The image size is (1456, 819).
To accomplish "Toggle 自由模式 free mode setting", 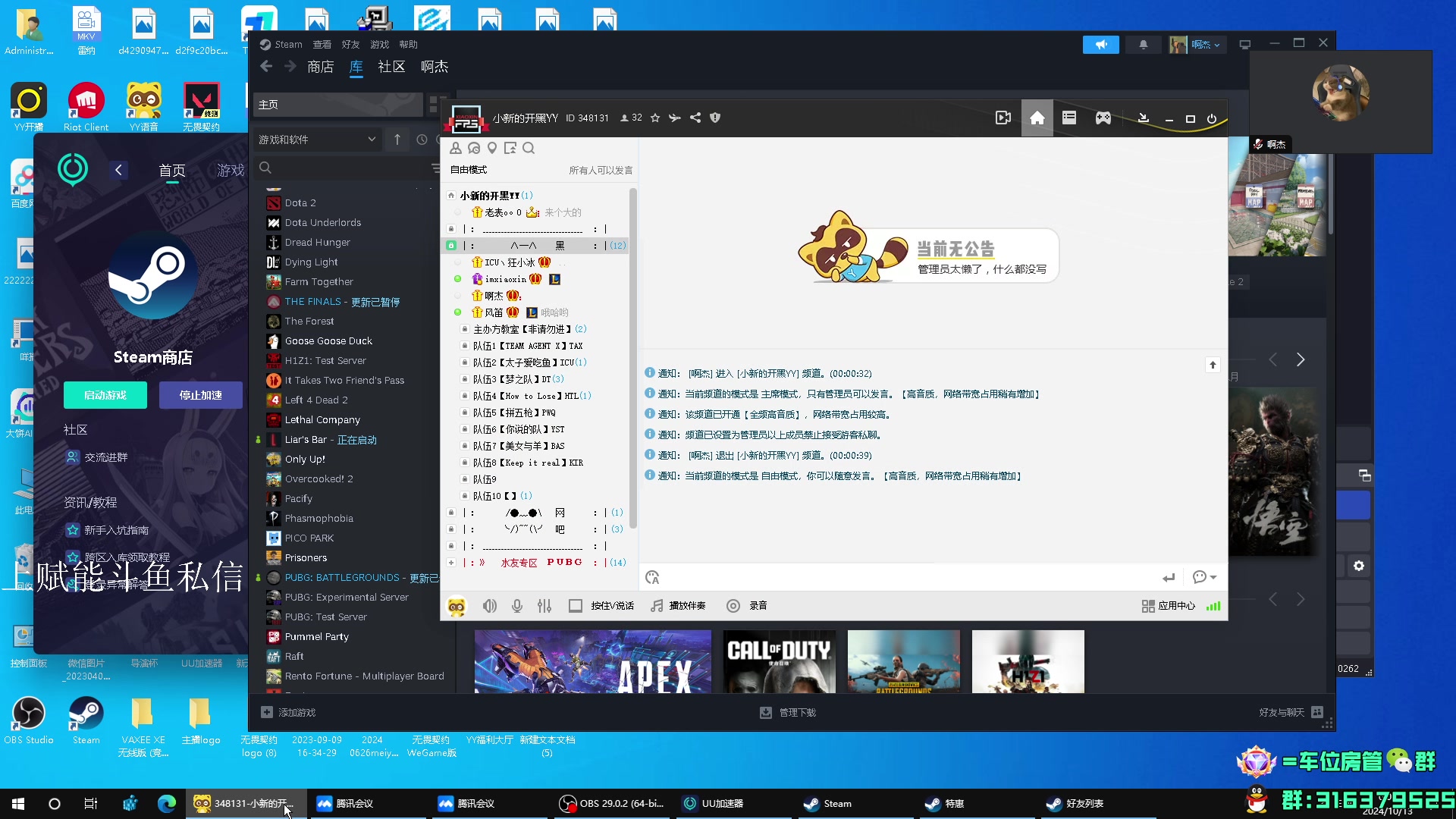I will coord(468,169).
